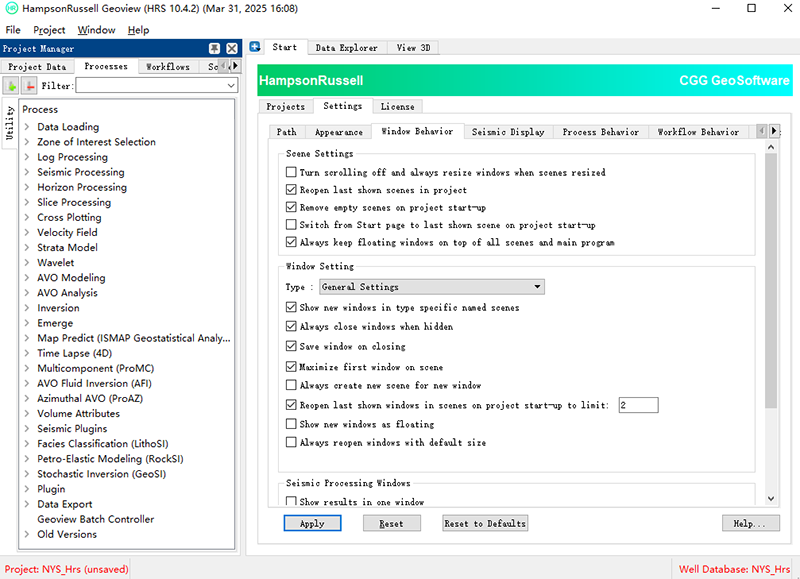Viewport: 800px width, 579px height.
Task: Open the Filter combo box dropdown
Action: [x=231, y=86]
